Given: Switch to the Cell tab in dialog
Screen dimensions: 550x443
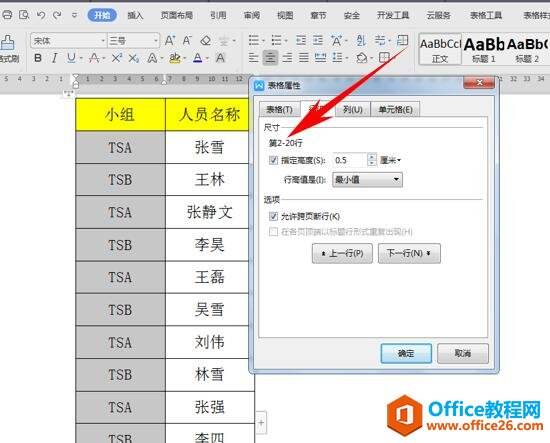Looking at the screenshot, I should [x=395, y=109].
